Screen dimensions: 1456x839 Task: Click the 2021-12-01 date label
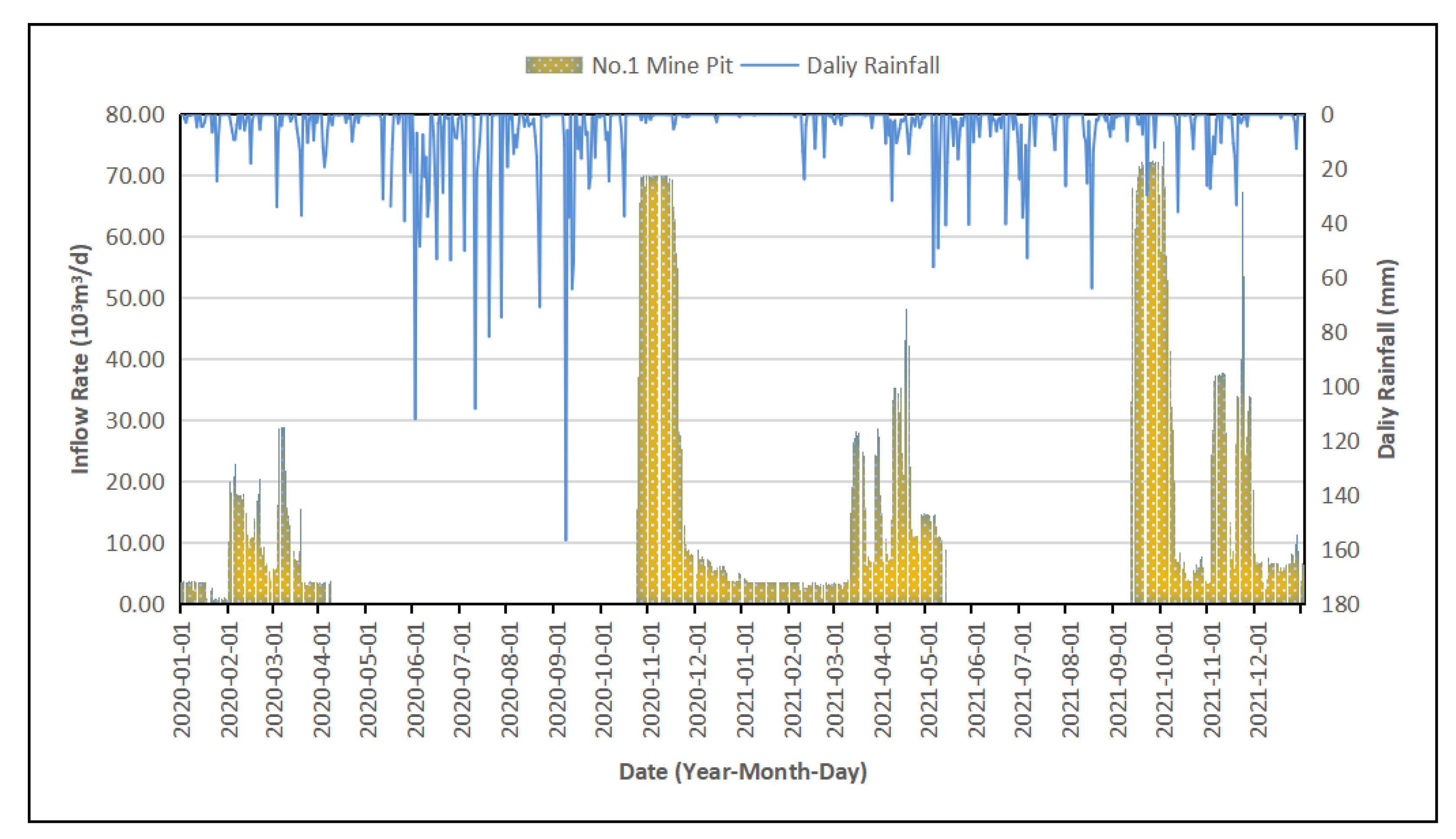(x=1258, y=680)
